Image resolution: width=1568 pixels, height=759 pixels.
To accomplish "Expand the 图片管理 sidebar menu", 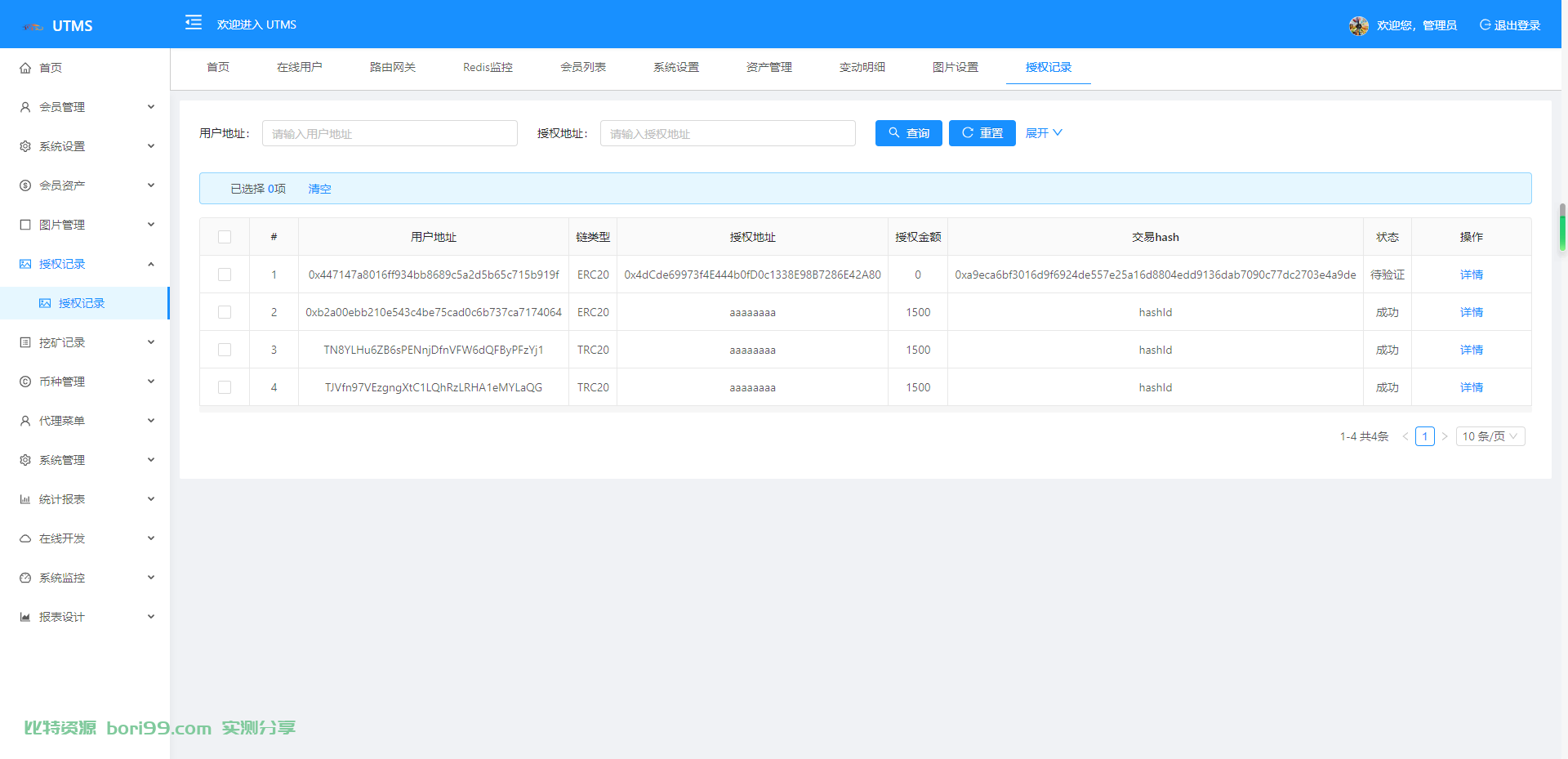I will click(85, 225).
